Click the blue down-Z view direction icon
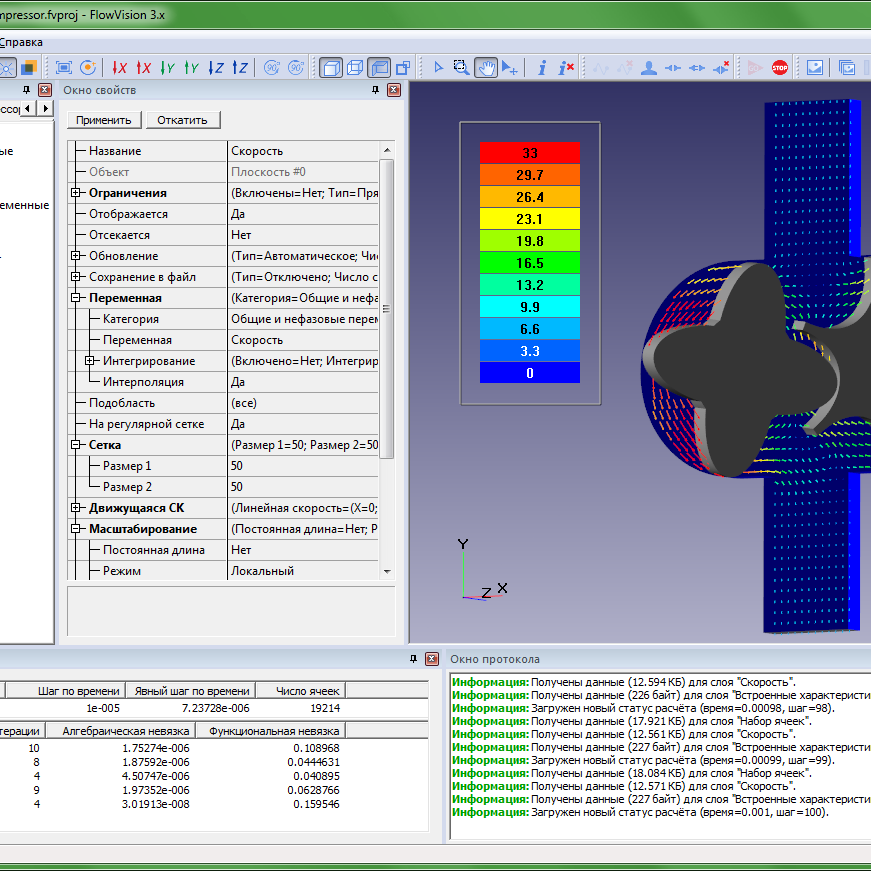 (x=216, y=67)
